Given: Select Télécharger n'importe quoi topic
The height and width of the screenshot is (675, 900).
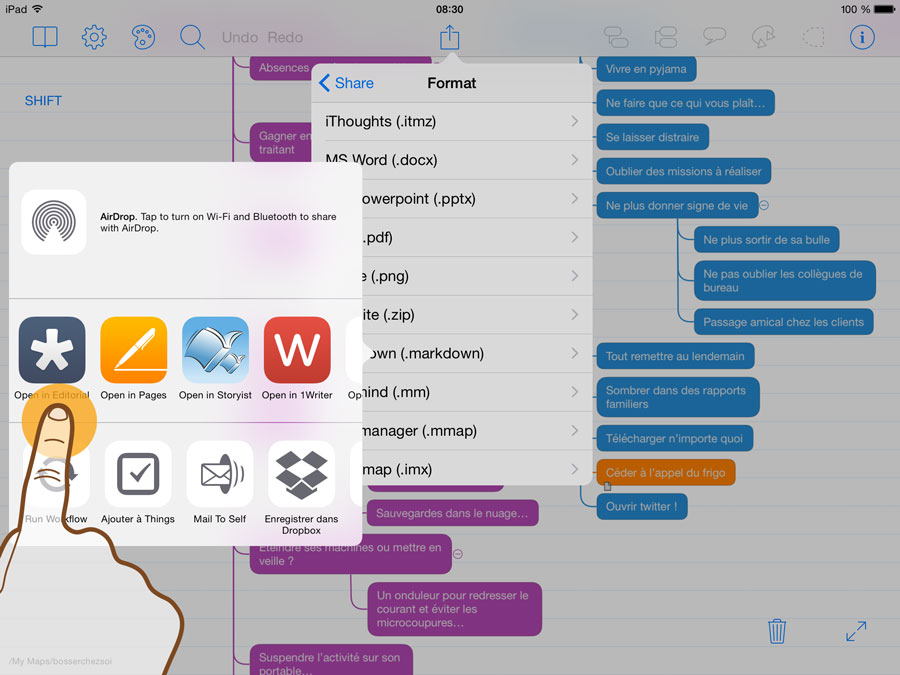Looking at the screenshot, I should point(674,439).
